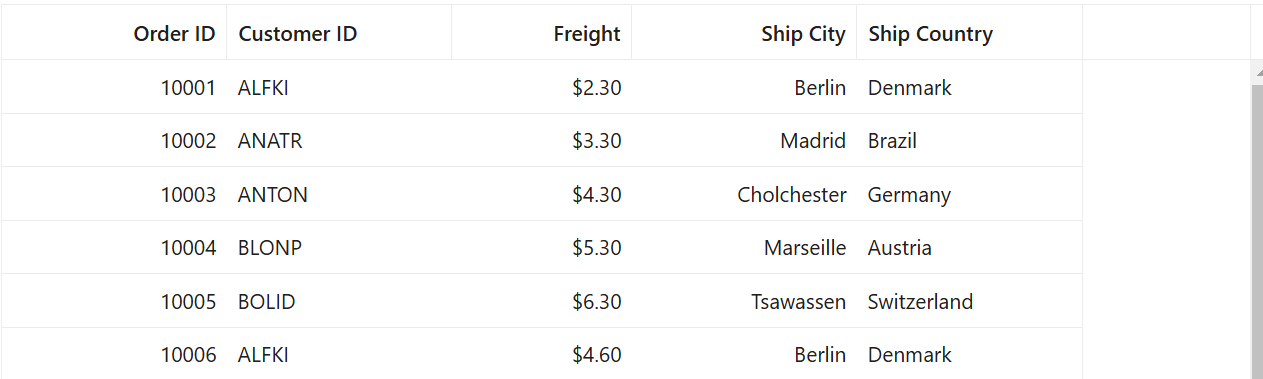Click the $4.30 freight cell
This screenshot has height=379, width=1263.
pos(542,194)
